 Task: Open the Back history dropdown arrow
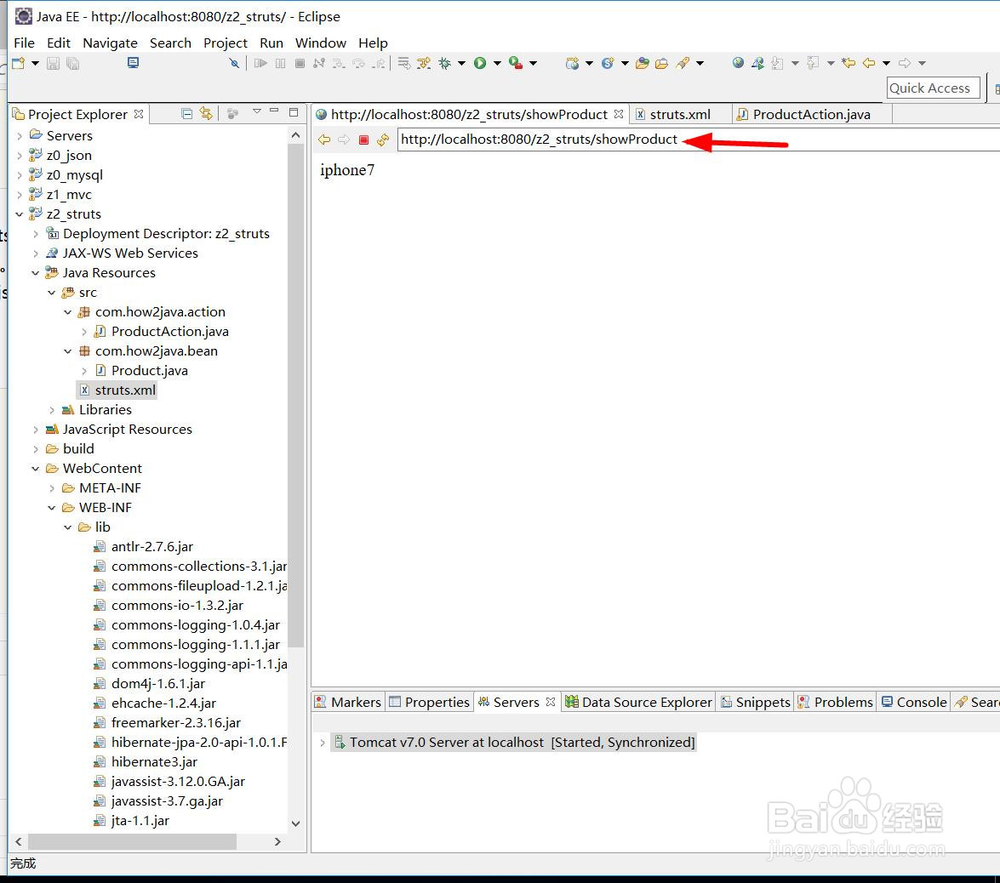(x=886, y=63)
